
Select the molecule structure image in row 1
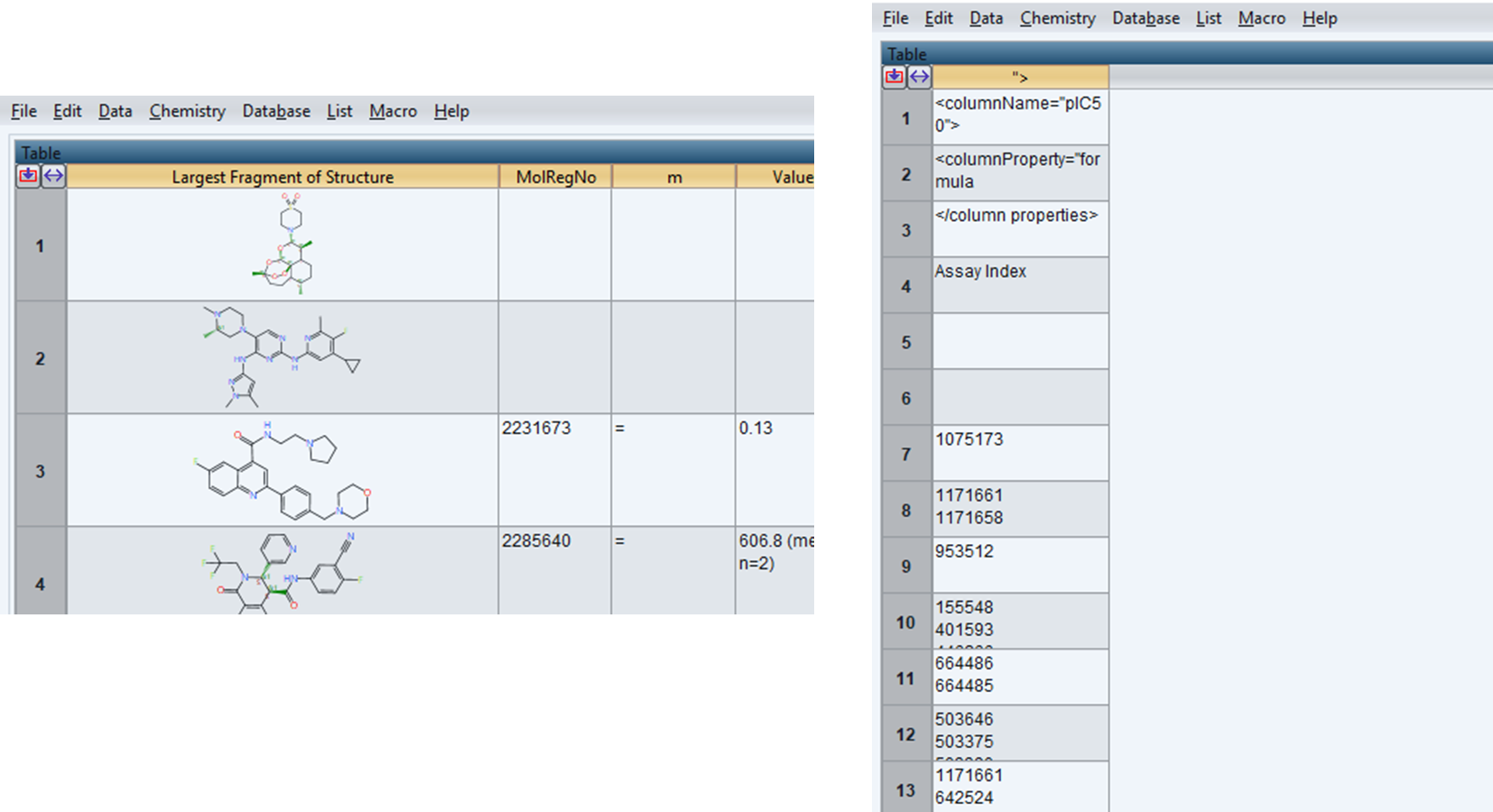(x=283, y=245)
